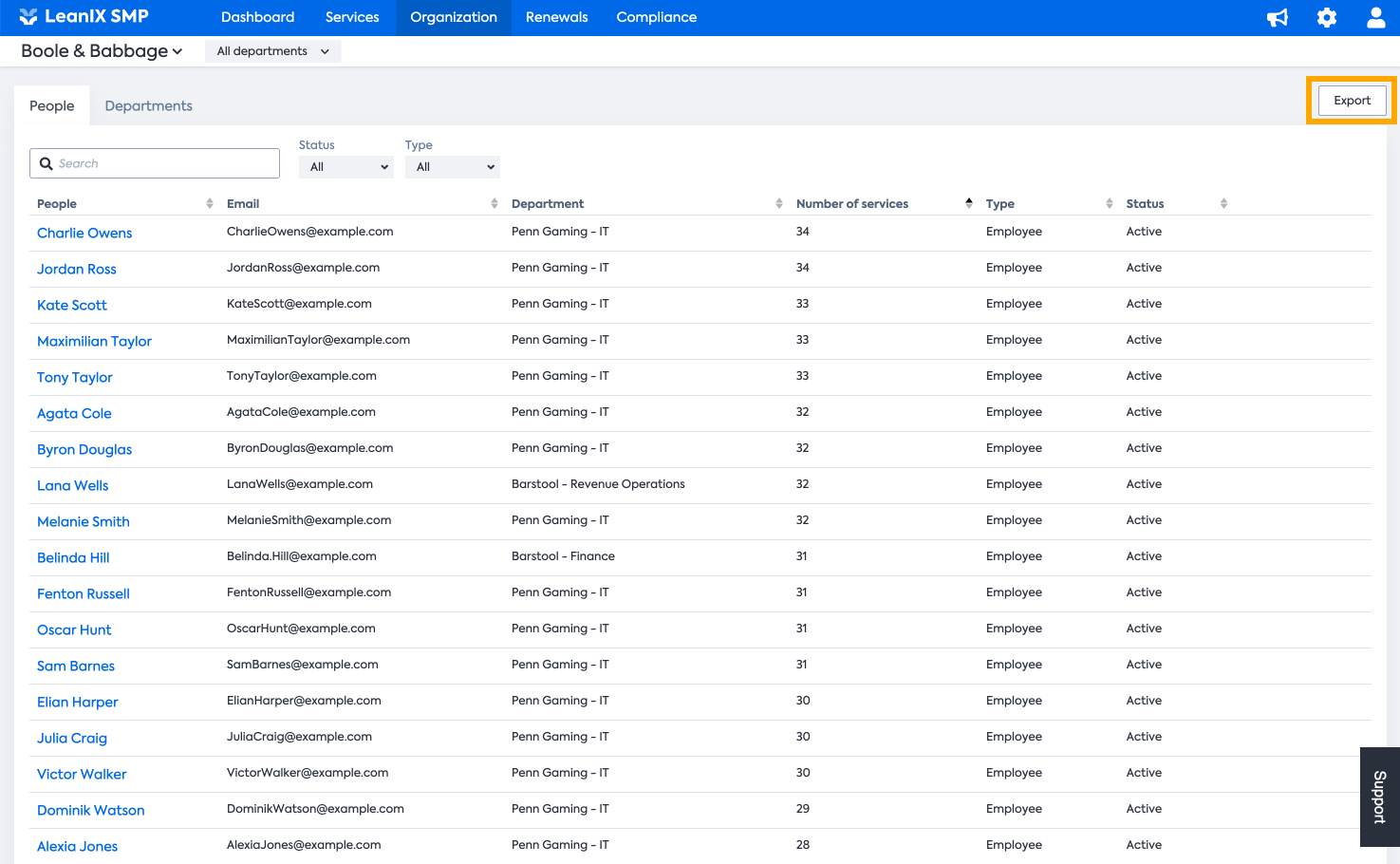Viewport: 1400px width, 864px height.
Task: Open Dominik Watson profile link
Action: [x=91, y=810]
